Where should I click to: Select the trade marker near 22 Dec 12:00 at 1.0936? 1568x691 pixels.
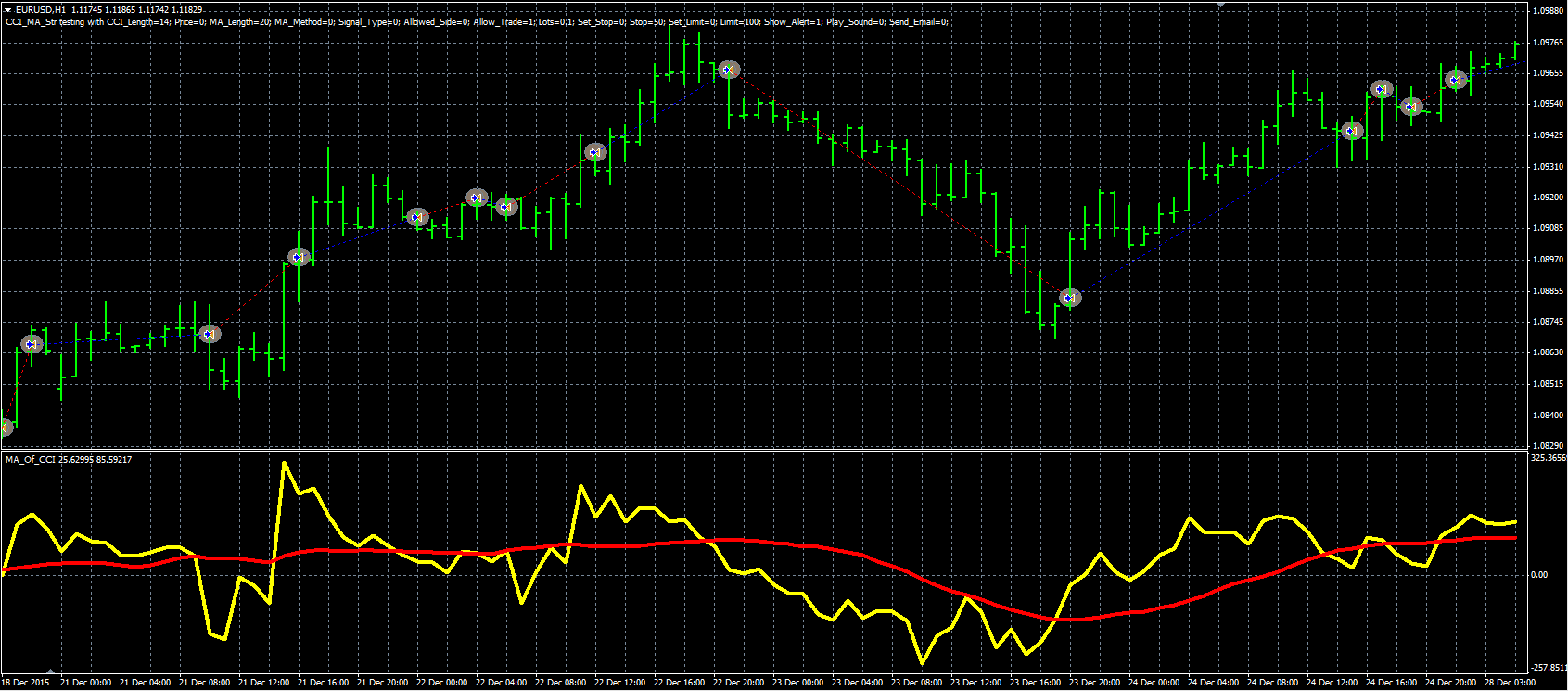[595, 152]
